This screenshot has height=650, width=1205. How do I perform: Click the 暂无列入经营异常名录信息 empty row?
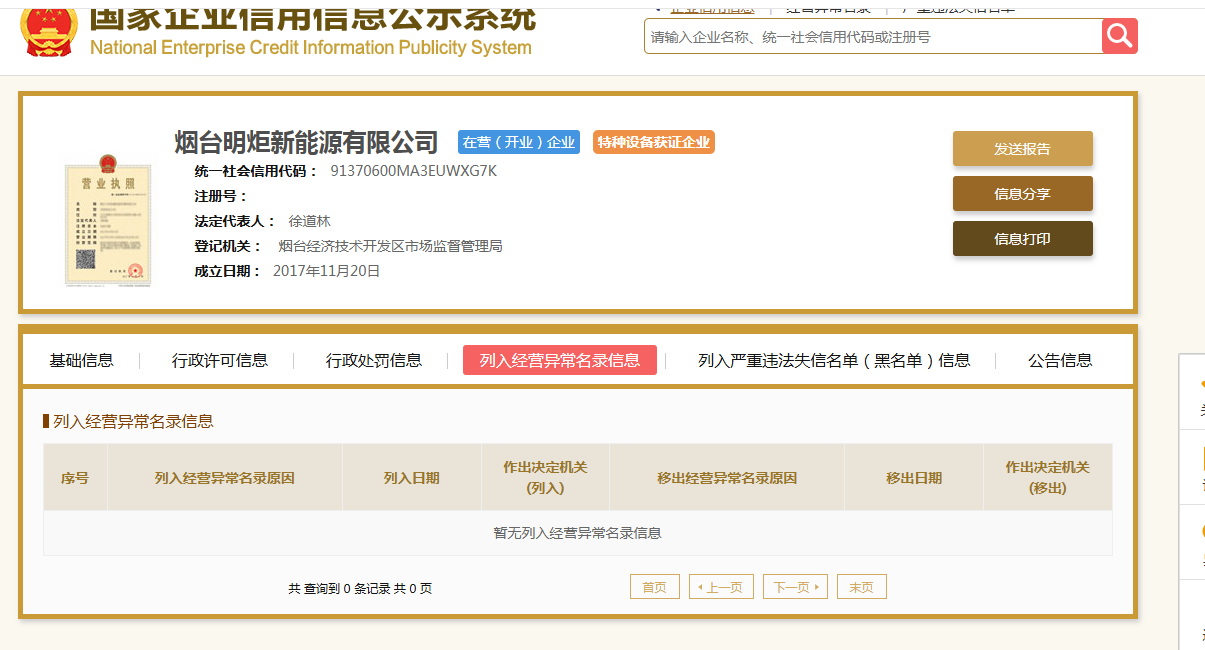click(x=578, y=533)
